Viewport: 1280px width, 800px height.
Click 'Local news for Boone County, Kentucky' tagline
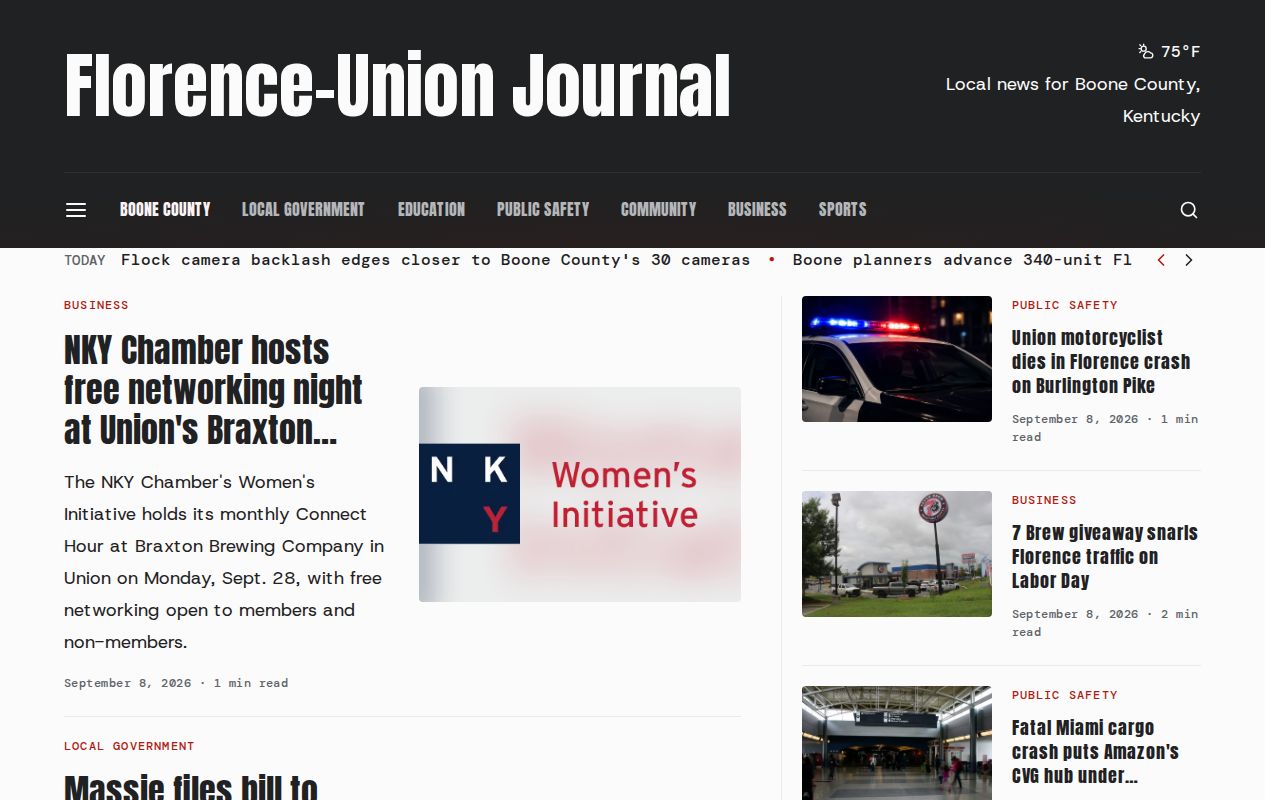tap(1073, 100)
